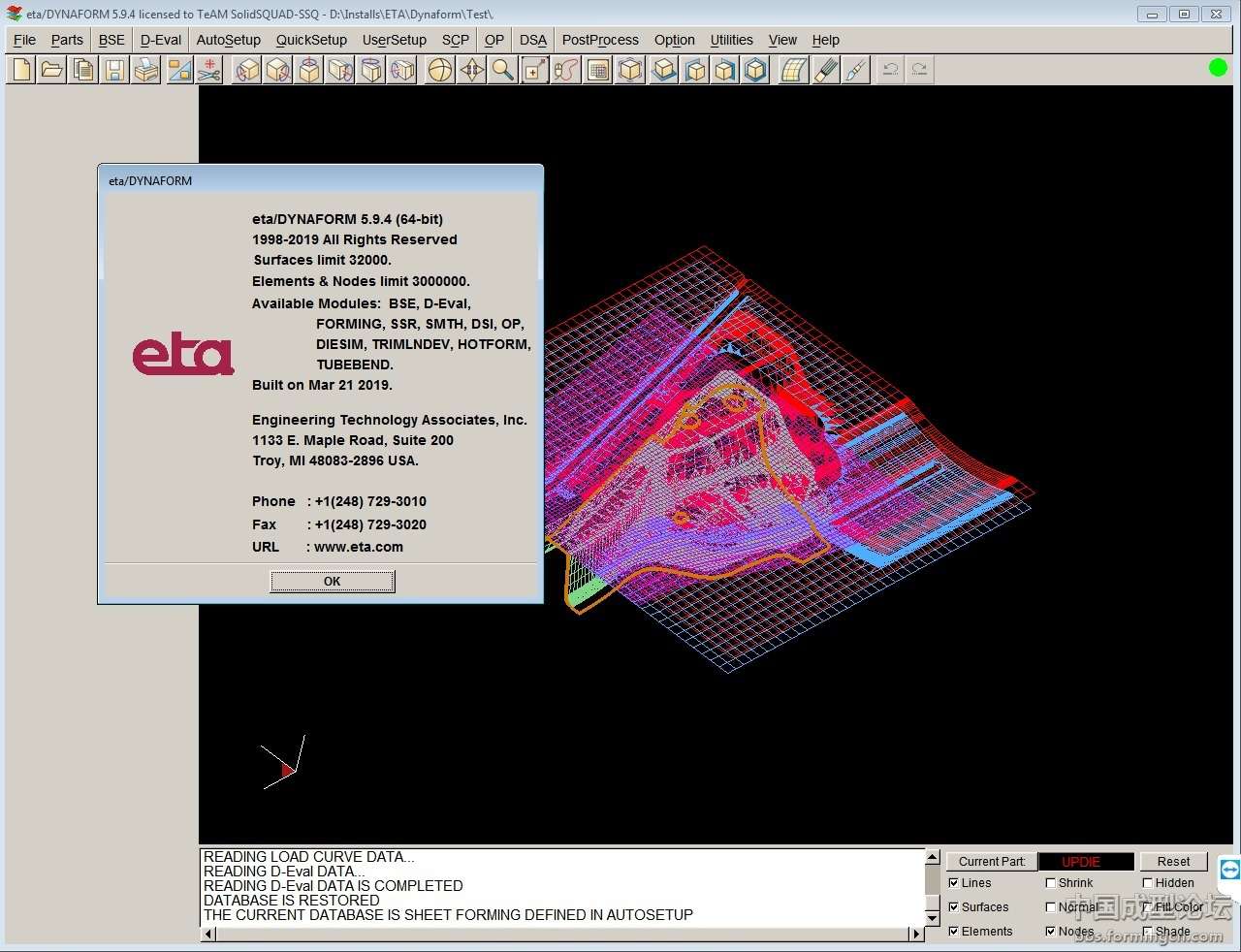Click the Print toolbar icon
1241x952 pixels.
[146, 70]
